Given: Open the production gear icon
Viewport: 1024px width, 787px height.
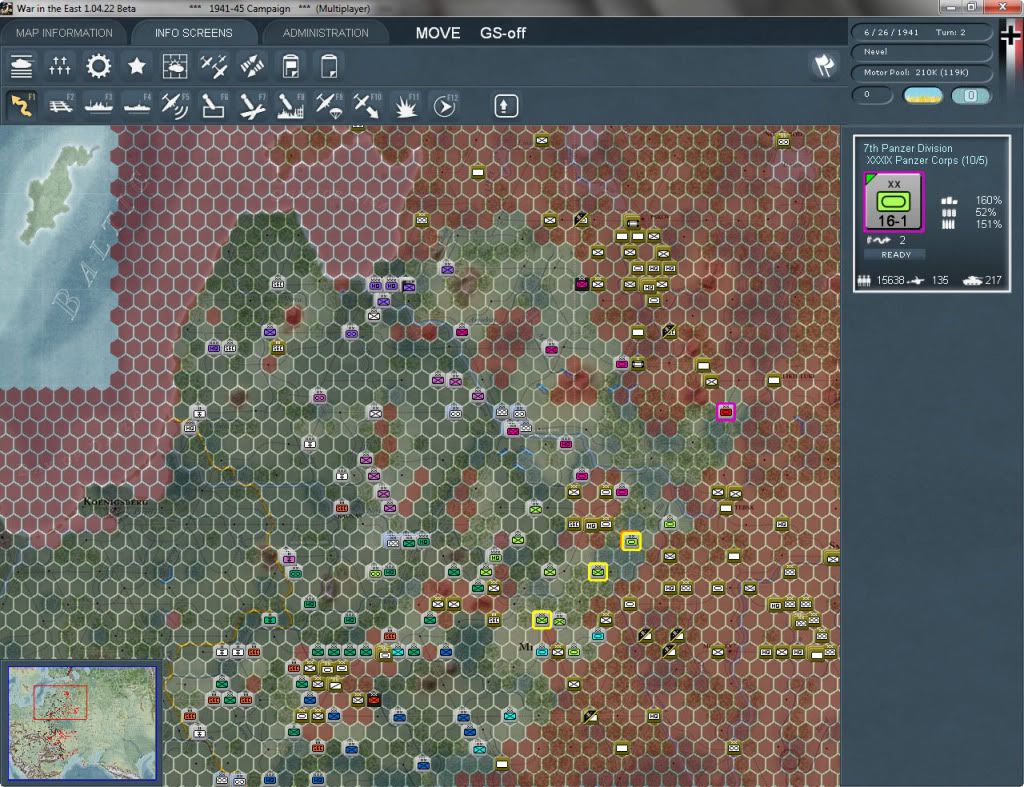Looking at the screenshot, I should coord(99,67).
